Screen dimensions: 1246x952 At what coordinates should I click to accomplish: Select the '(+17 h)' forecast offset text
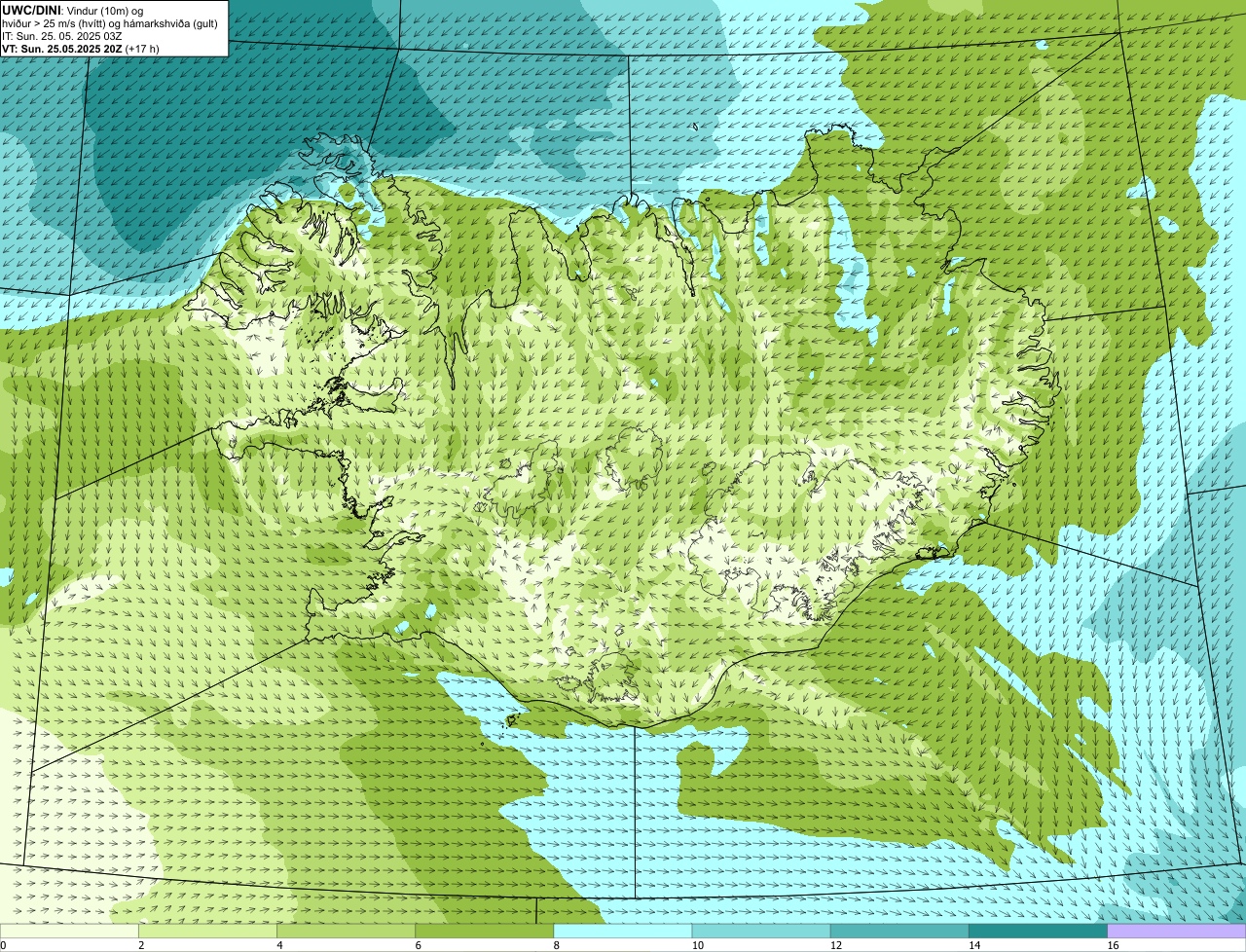[x=142, y=49]
